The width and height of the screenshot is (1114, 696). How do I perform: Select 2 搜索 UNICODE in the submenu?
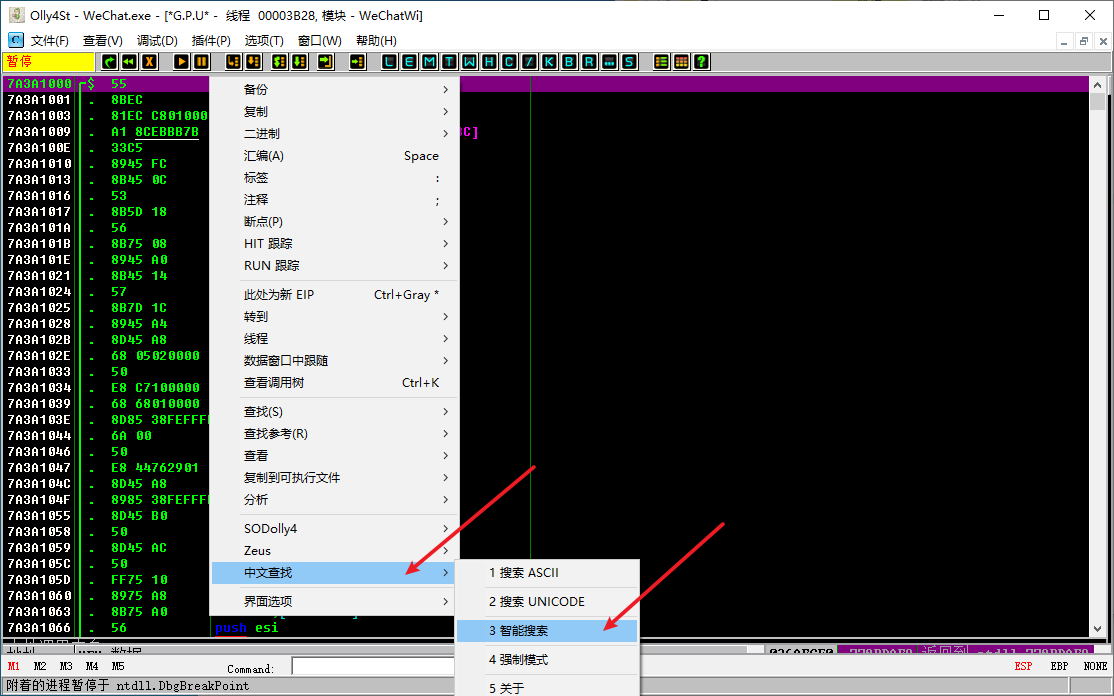point(546,602)
